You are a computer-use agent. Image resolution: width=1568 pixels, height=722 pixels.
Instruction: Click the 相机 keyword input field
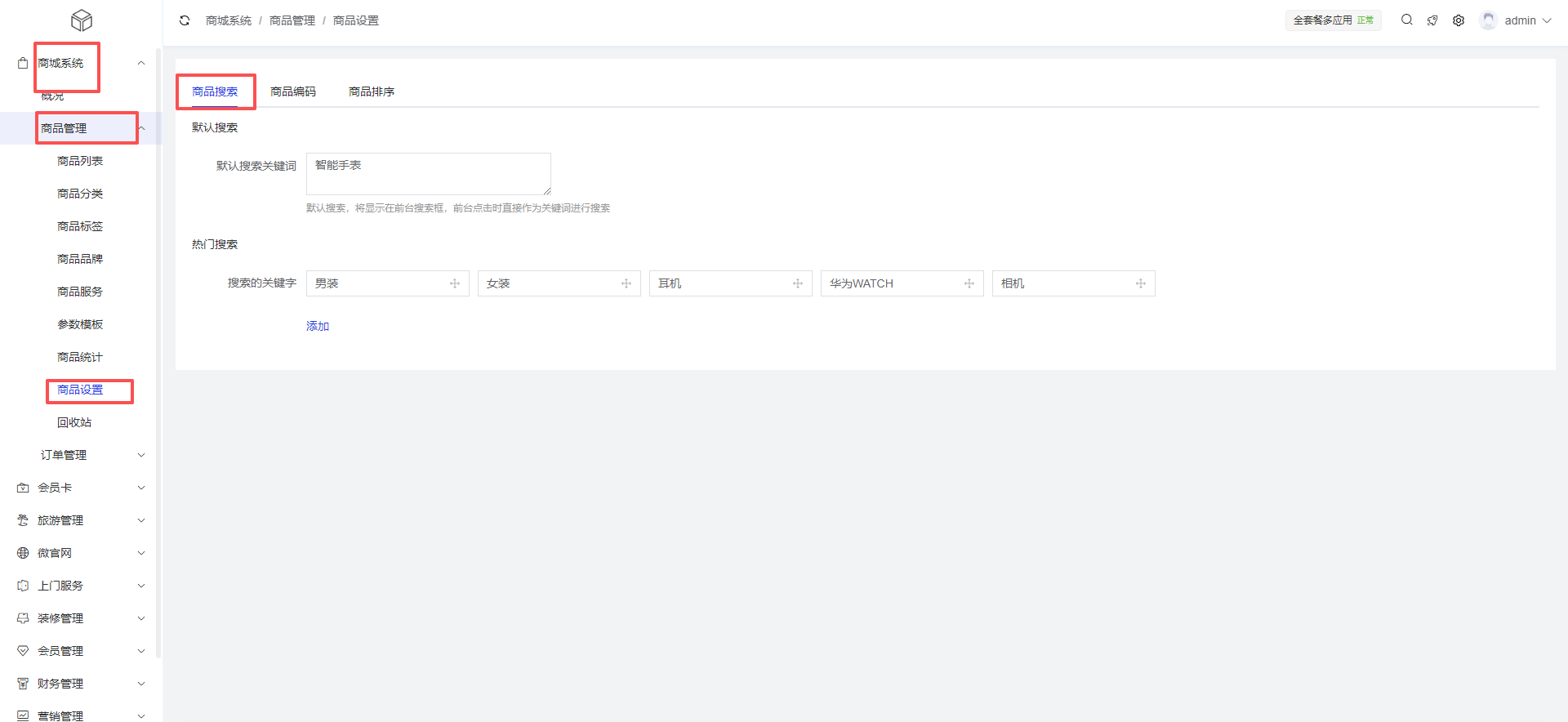1074,283
